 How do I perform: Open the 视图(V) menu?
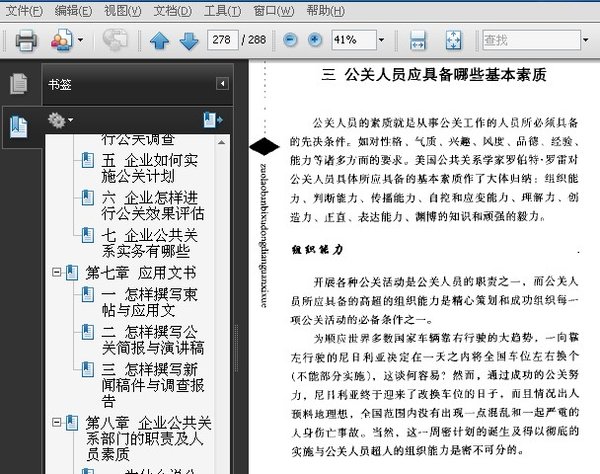coord(122,11)
